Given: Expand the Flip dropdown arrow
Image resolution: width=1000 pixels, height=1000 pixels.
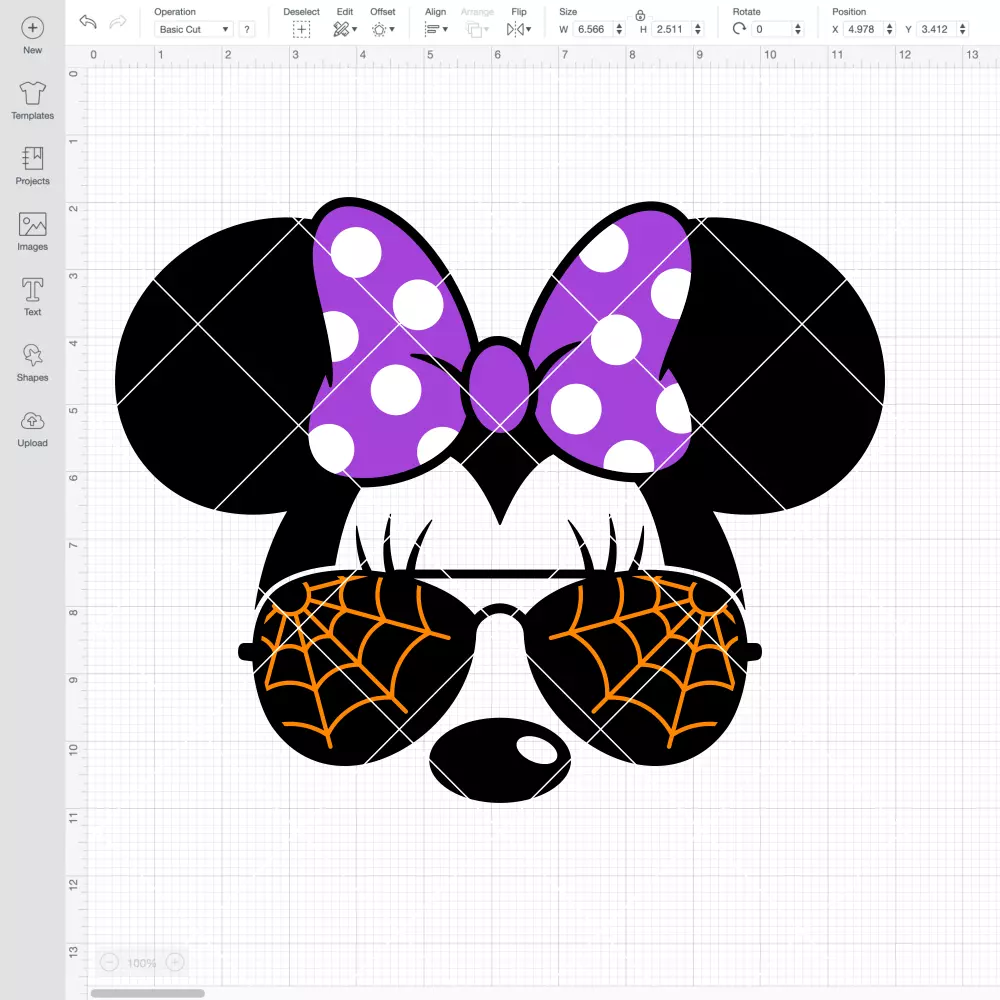Looking at the screenshot, I should [529, 29].
